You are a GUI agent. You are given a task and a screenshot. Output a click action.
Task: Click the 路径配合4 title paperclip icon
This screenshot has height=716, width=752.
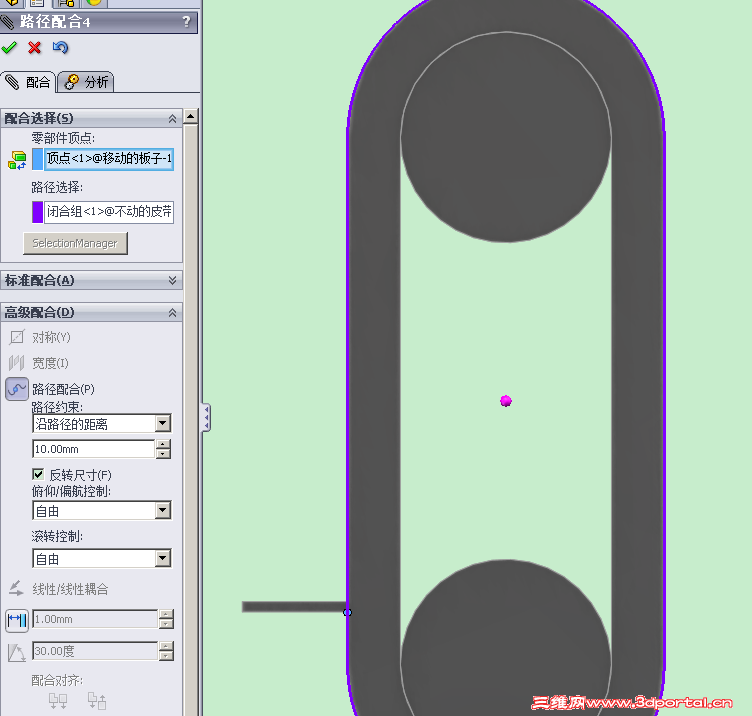point(8,22)
